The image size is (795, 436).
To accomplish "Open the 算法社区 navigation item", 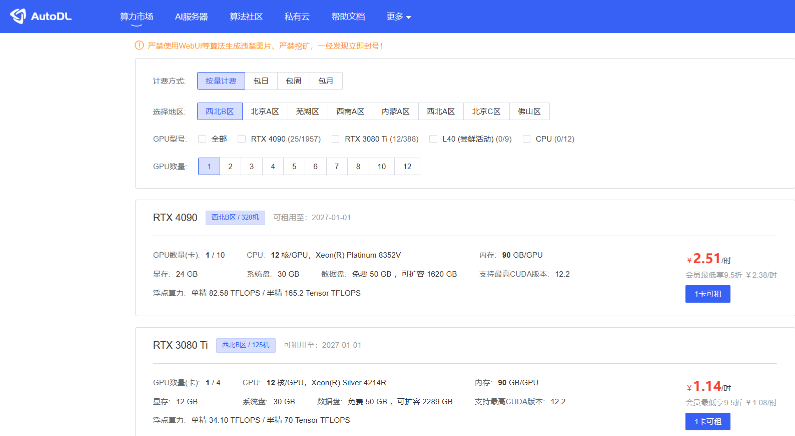I will (x=246, y=17).
